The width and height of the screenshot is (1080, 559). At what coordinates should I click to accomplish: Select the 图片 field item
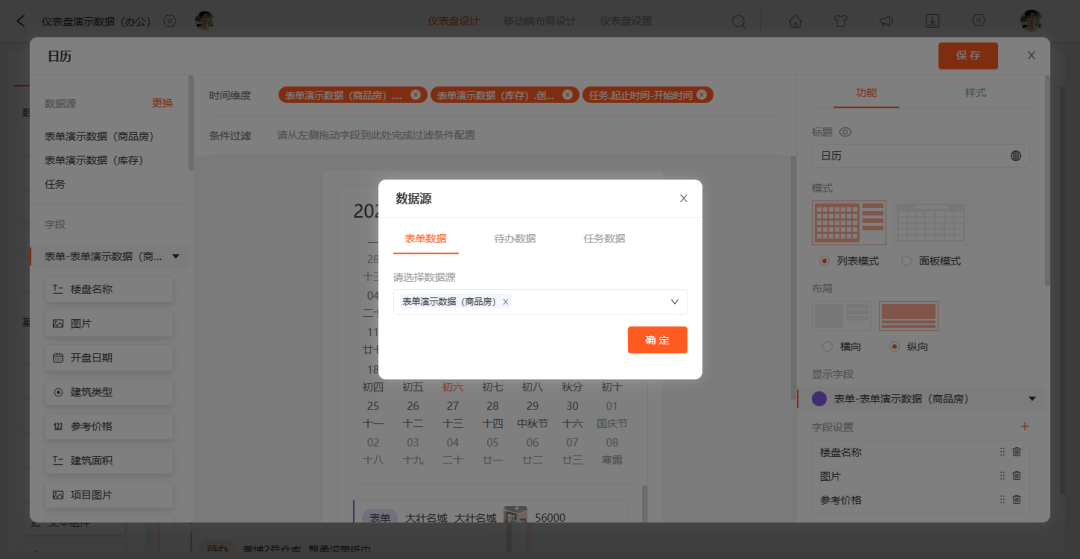click(x=109, y=324)
